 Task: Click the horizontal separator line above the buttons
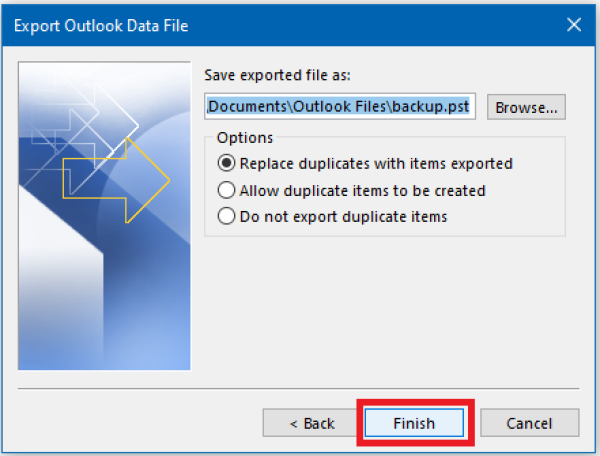tap(300, 385)
